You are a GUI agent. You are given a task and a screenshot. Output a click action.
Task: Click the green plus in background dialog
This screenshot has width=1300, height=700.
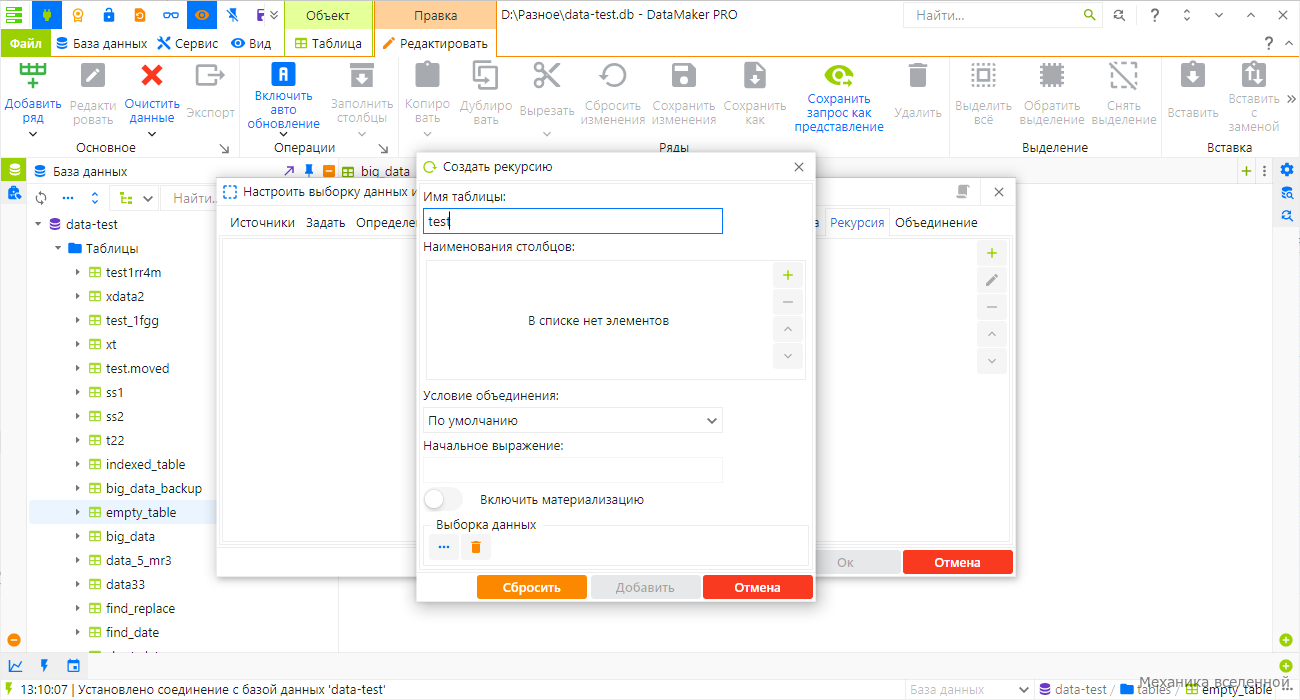992,253
